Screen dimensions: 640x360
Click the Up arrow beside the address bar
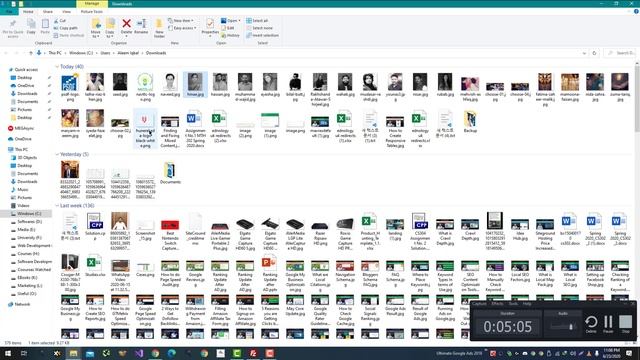[x=31, y=53]
